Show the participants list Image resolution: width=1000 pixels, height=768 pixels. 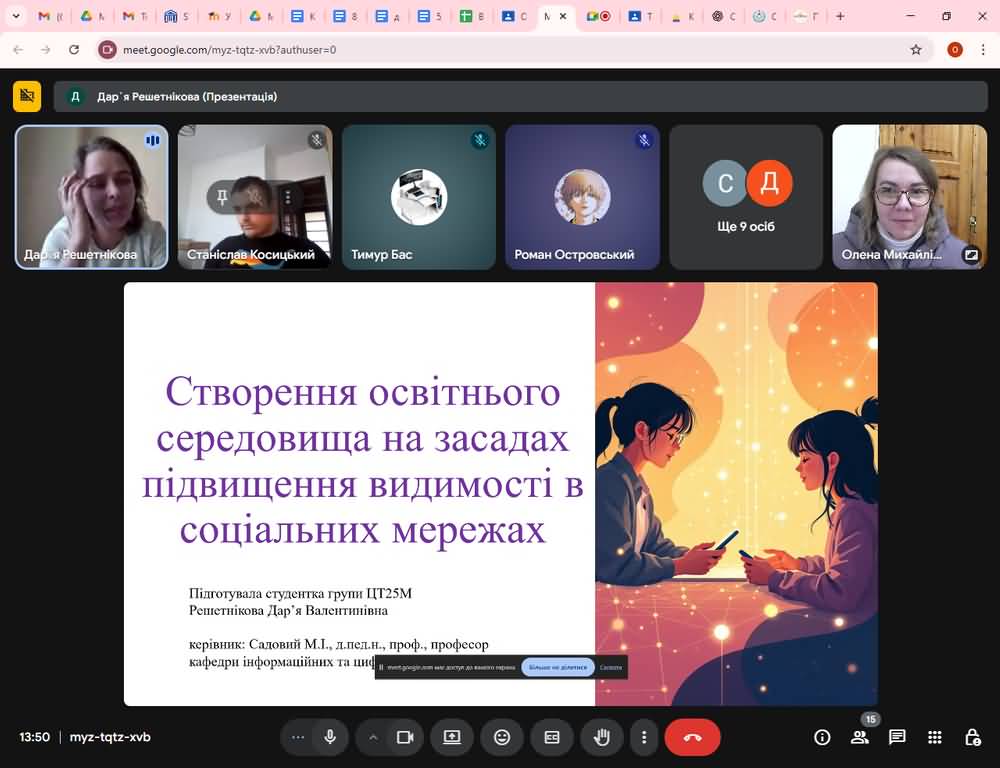pyautogui.click(x=860, y=737)
